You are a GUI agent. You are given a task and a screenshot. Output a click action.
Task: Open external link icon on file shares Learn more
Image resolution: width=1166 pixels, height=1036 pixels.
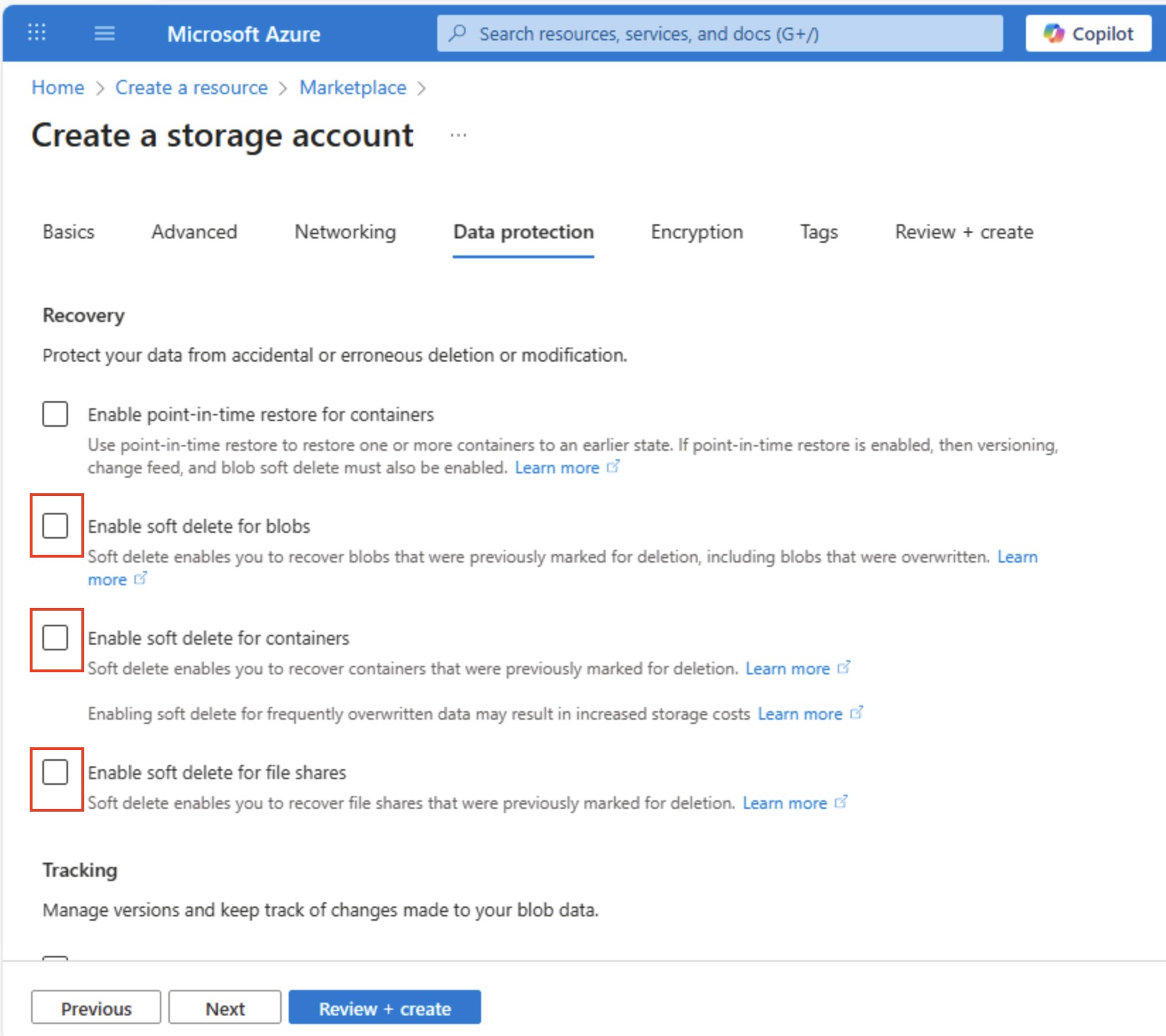(841, 802)
